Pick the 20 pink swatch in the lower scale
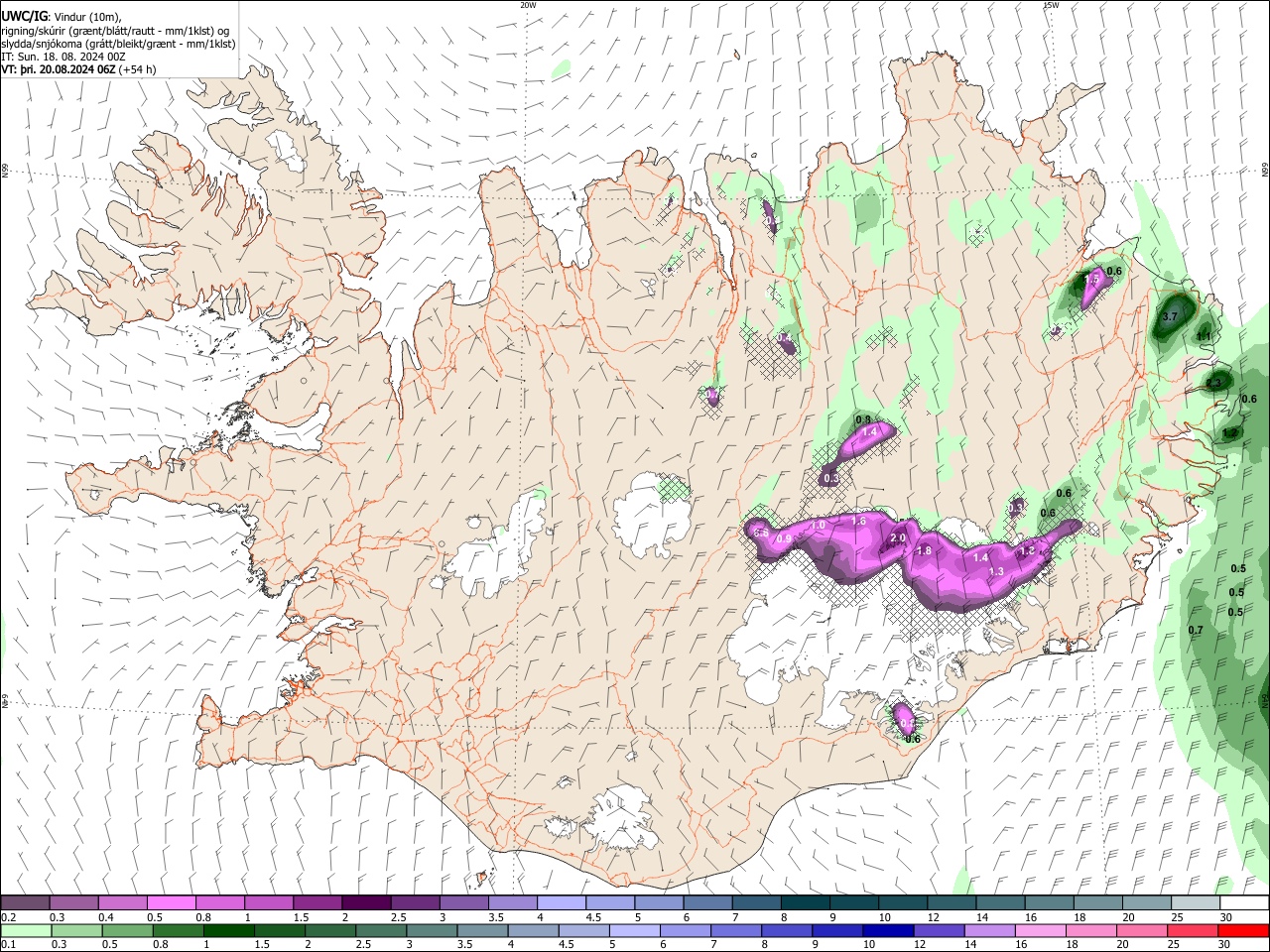The width and height of the screenshot is (1270, 952). click(x=1141, y=930)
